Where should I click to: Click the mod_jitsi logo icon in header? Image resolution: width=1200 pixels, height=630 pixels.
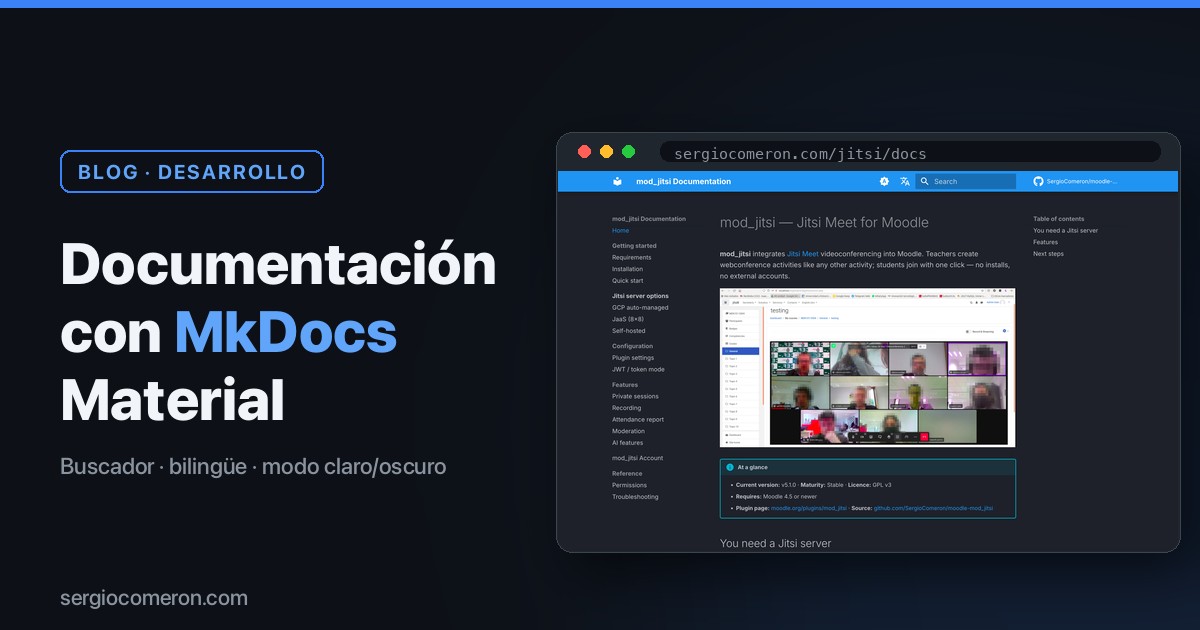tap(618, 181)
